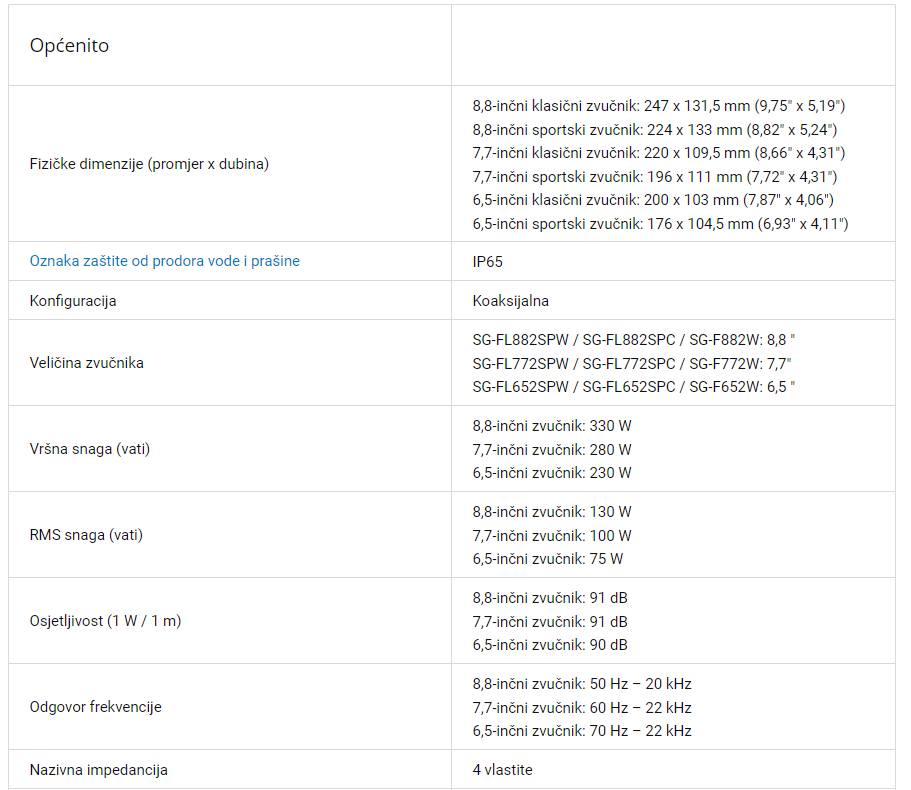Click the '4 vlastite' impedance value
The height and width of the screenshot is (790, 911).
(x=503, y=770)
